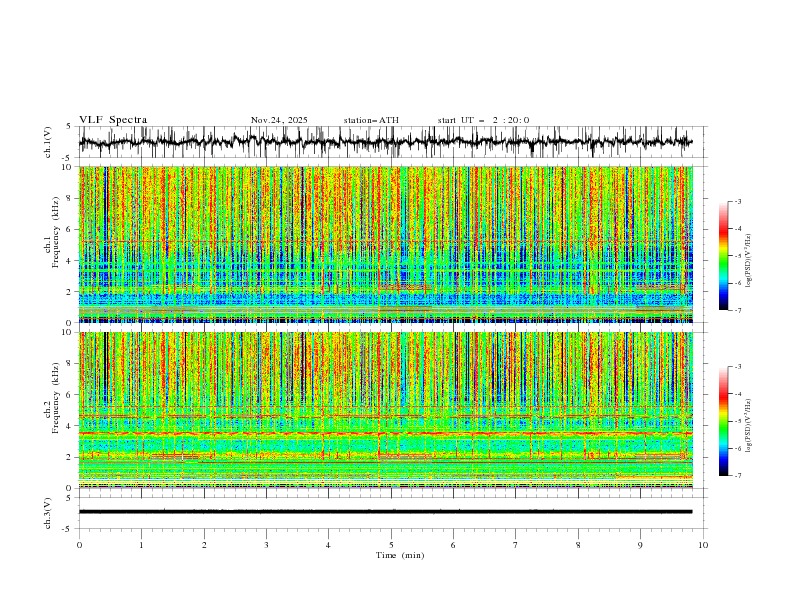Click time axis tick label '5'
This screenshot has height=612, width=792.
tap(391, 545)
